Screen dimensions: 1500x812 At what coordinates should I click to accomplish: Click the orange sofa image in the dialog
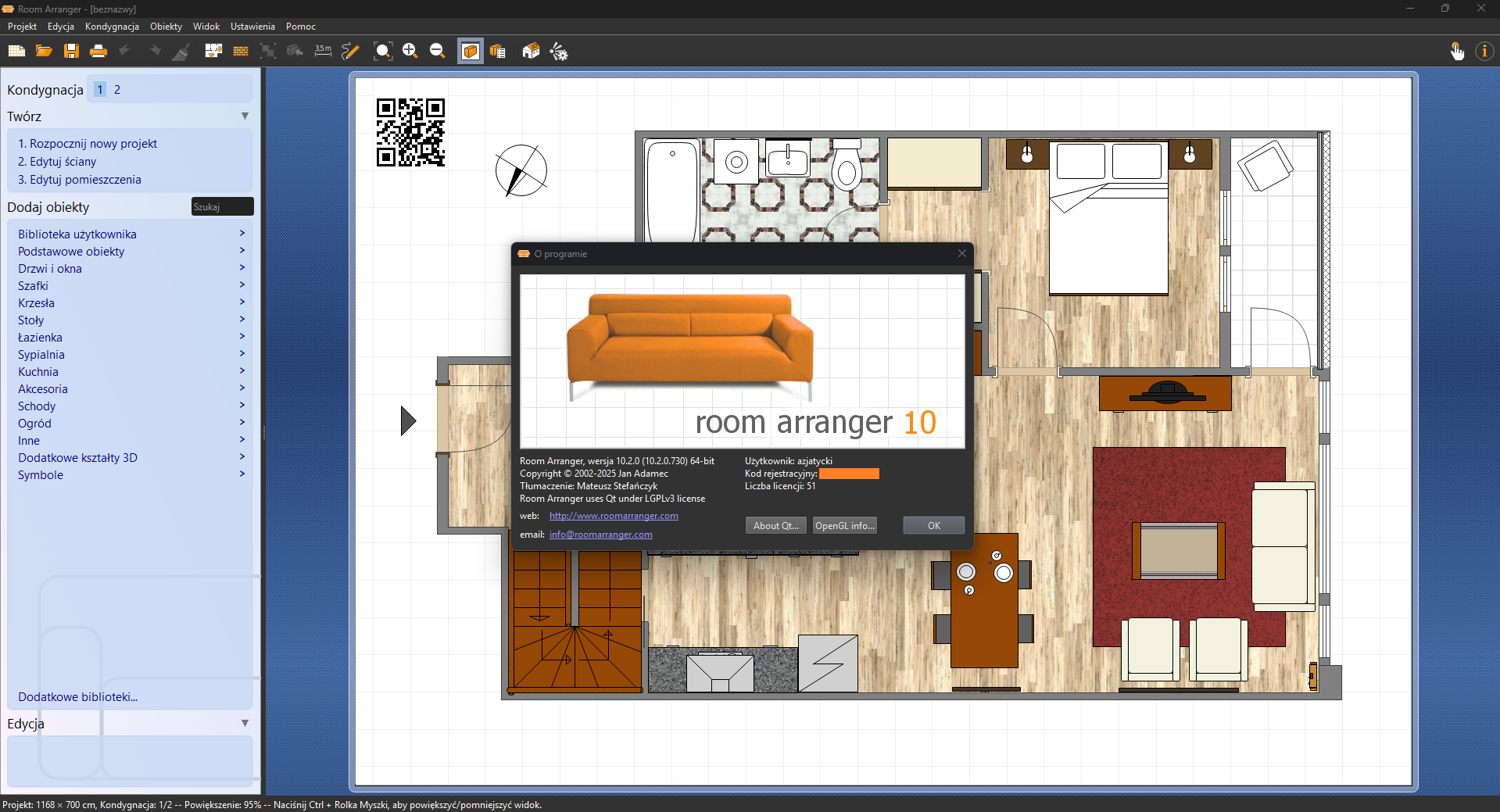[689, 346]
